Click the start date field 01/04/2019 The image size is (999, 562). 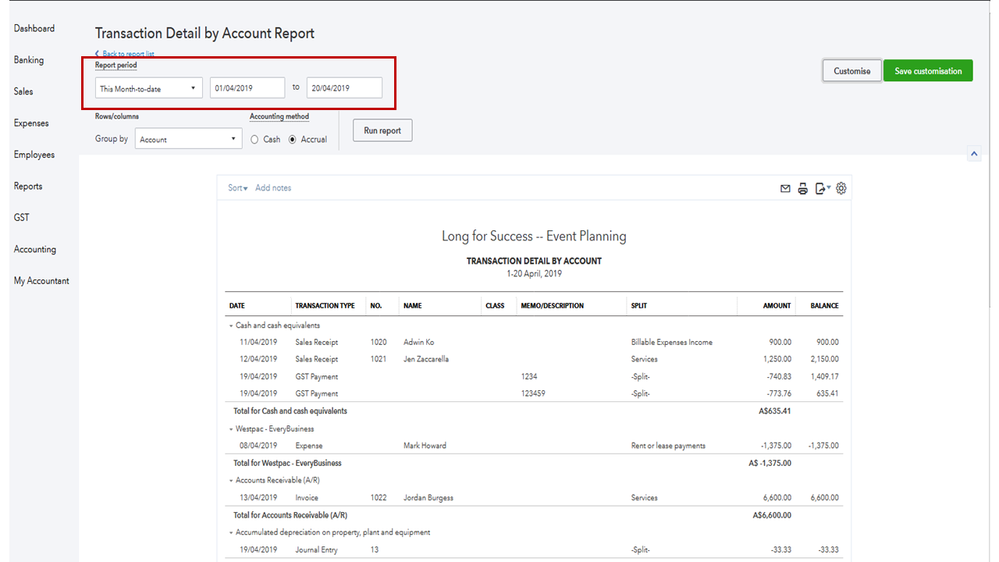point(247,88)
